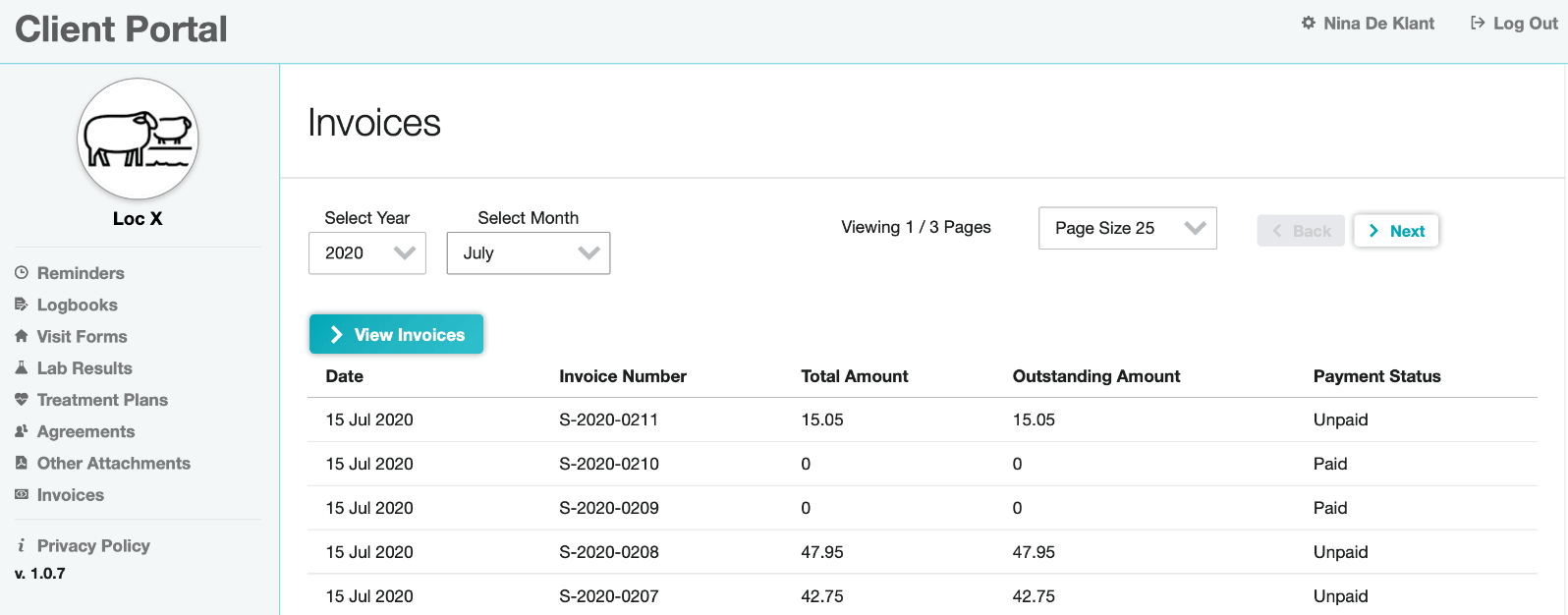The width and height of the screenshot is (1568, 615).
Task: Select invoice number S-2020-0210
Action: point(609,464)
